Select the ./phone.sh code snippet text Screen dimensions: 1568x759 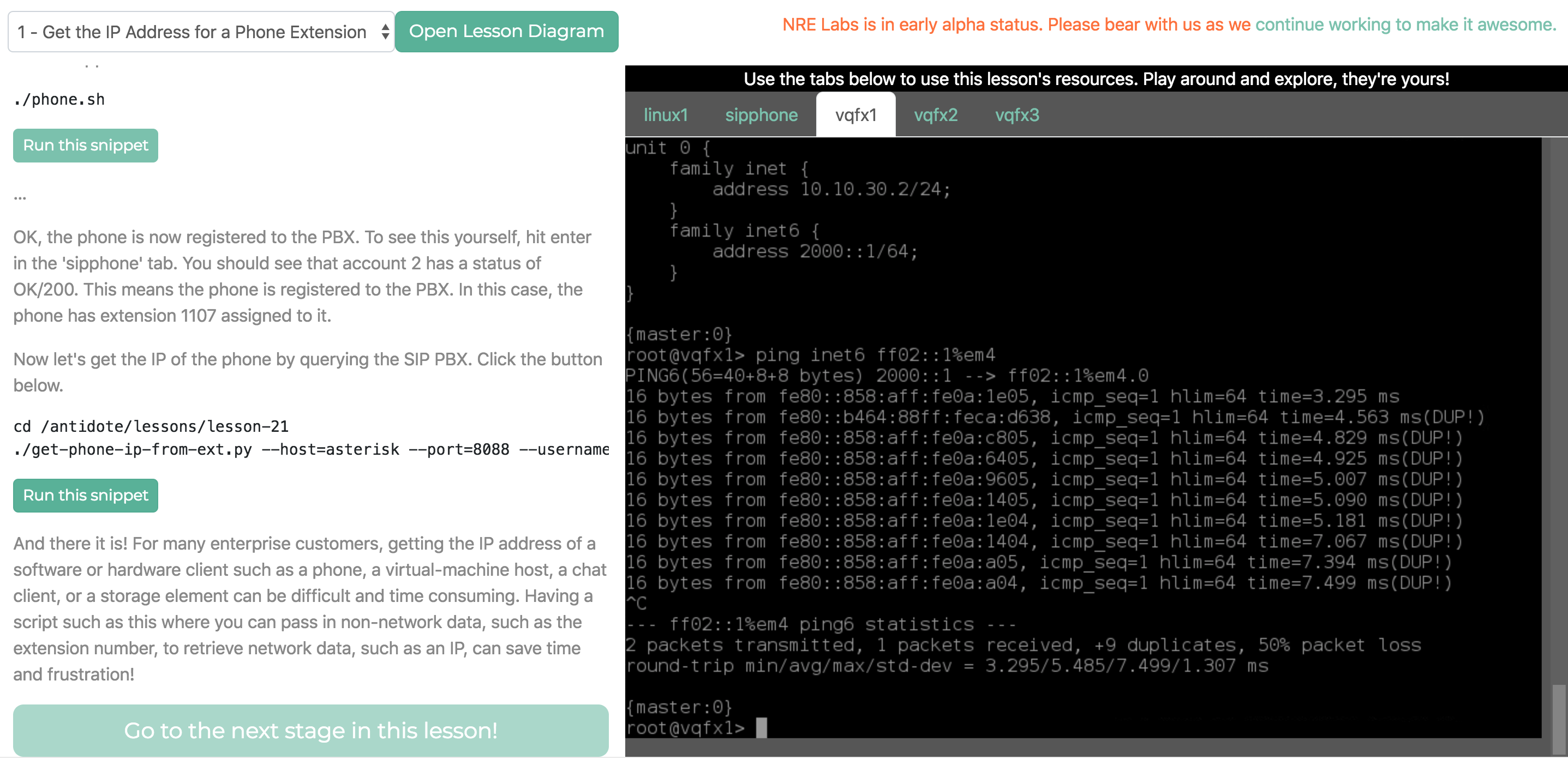coord(59,99)
